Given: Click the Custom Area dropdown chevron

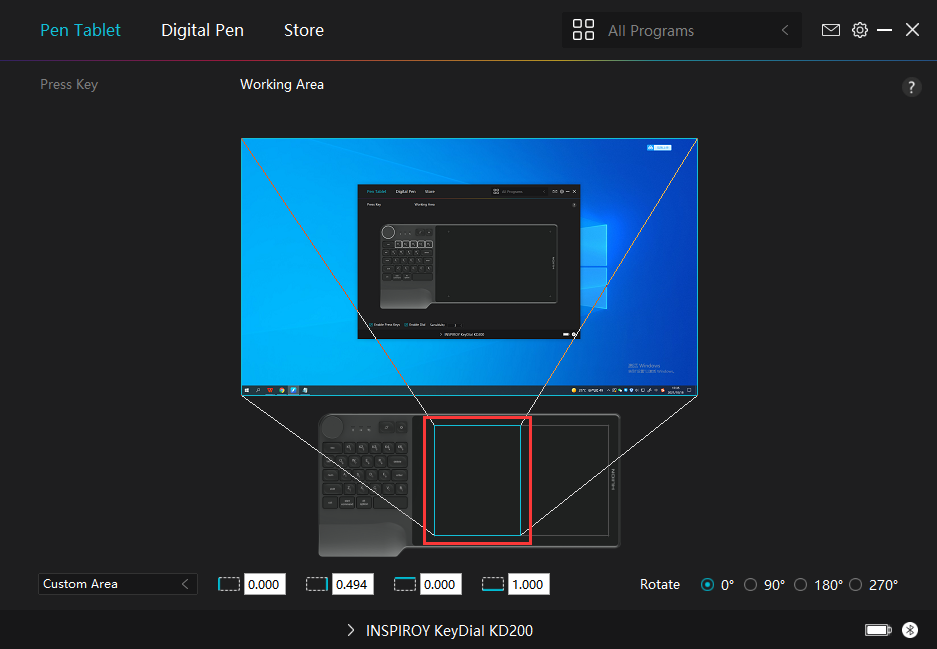Looking at the screenshot, I should [185, 584].
